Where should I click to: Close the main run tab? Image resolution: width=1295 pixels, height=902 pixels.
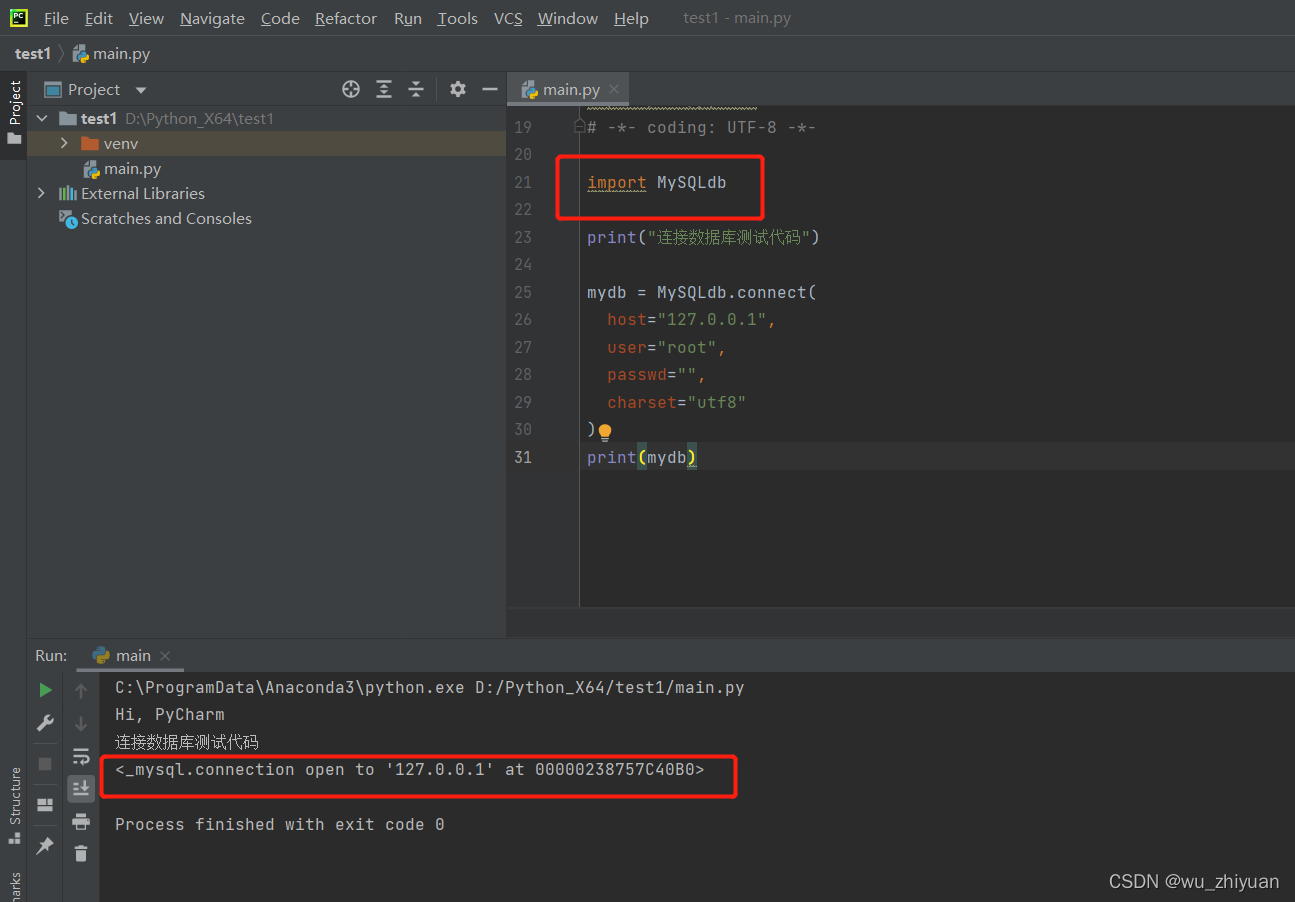(x=166, y=656)
